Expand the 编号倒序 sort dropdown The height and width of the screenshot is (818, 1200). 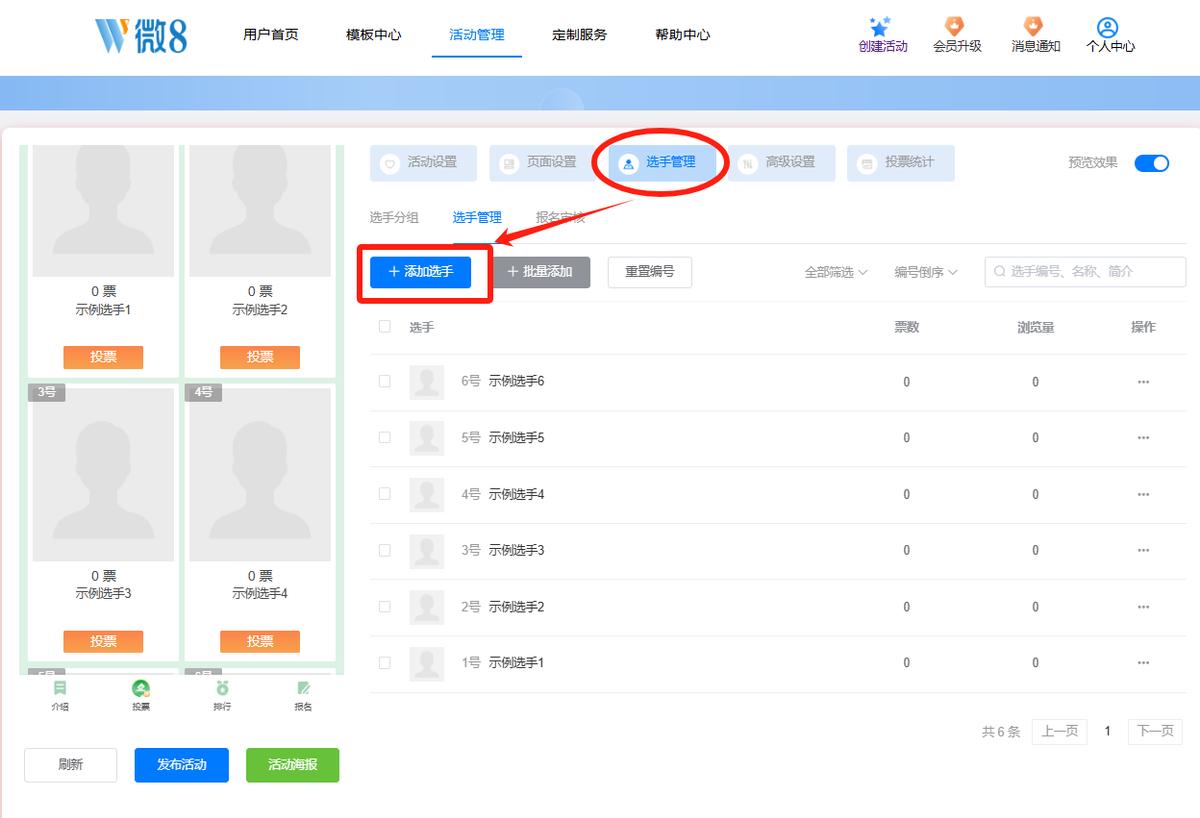click(926, 272)
